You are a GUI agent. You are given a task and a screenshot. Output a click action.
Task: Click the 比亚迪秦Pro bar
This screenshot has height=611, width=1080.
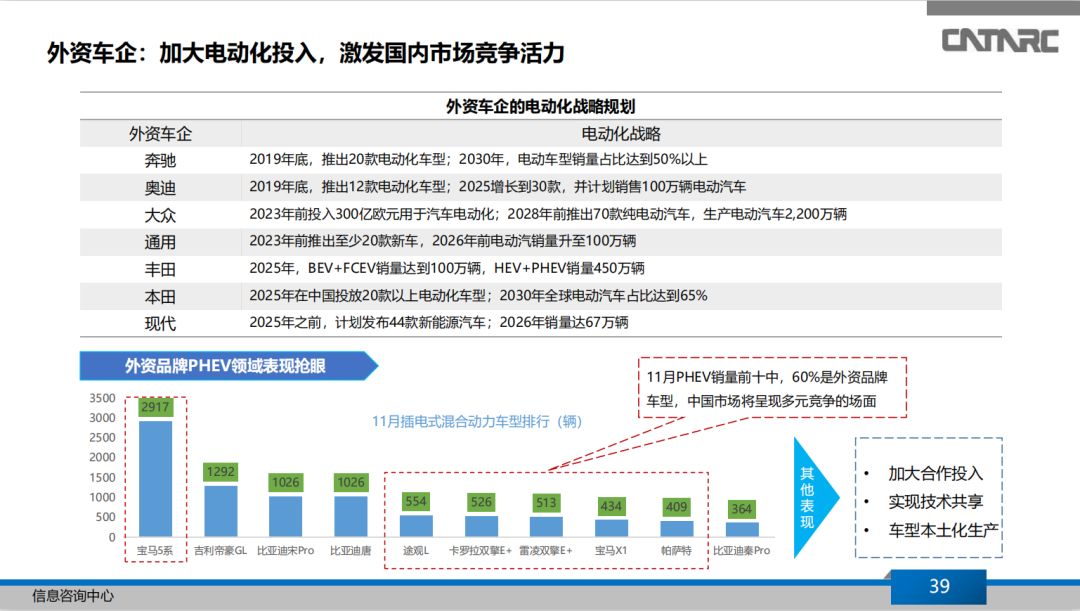click(742, 530)
